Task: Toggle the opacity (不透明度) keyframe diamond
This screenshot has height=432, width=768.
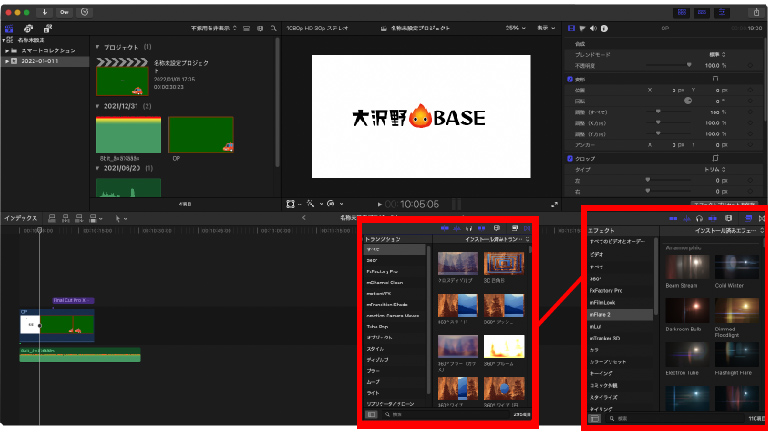Action: coord(750,66)
